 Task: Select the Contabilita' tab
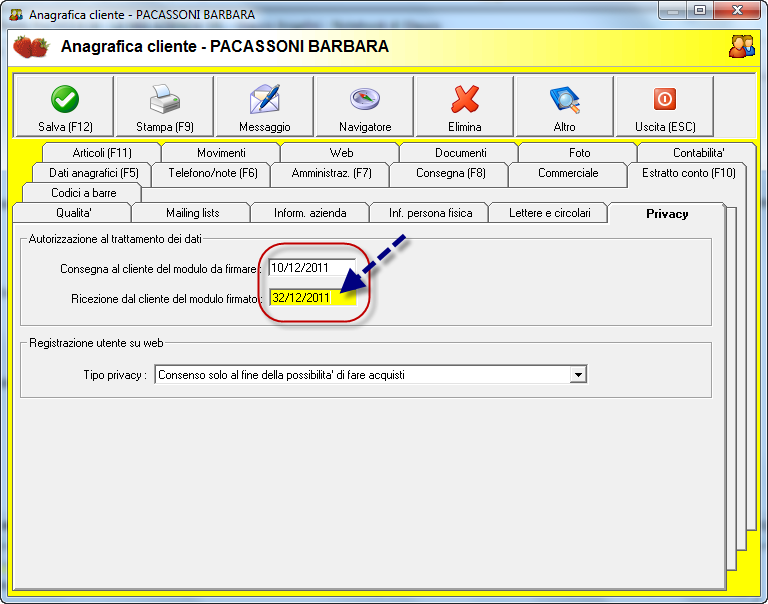pos(698,153)
